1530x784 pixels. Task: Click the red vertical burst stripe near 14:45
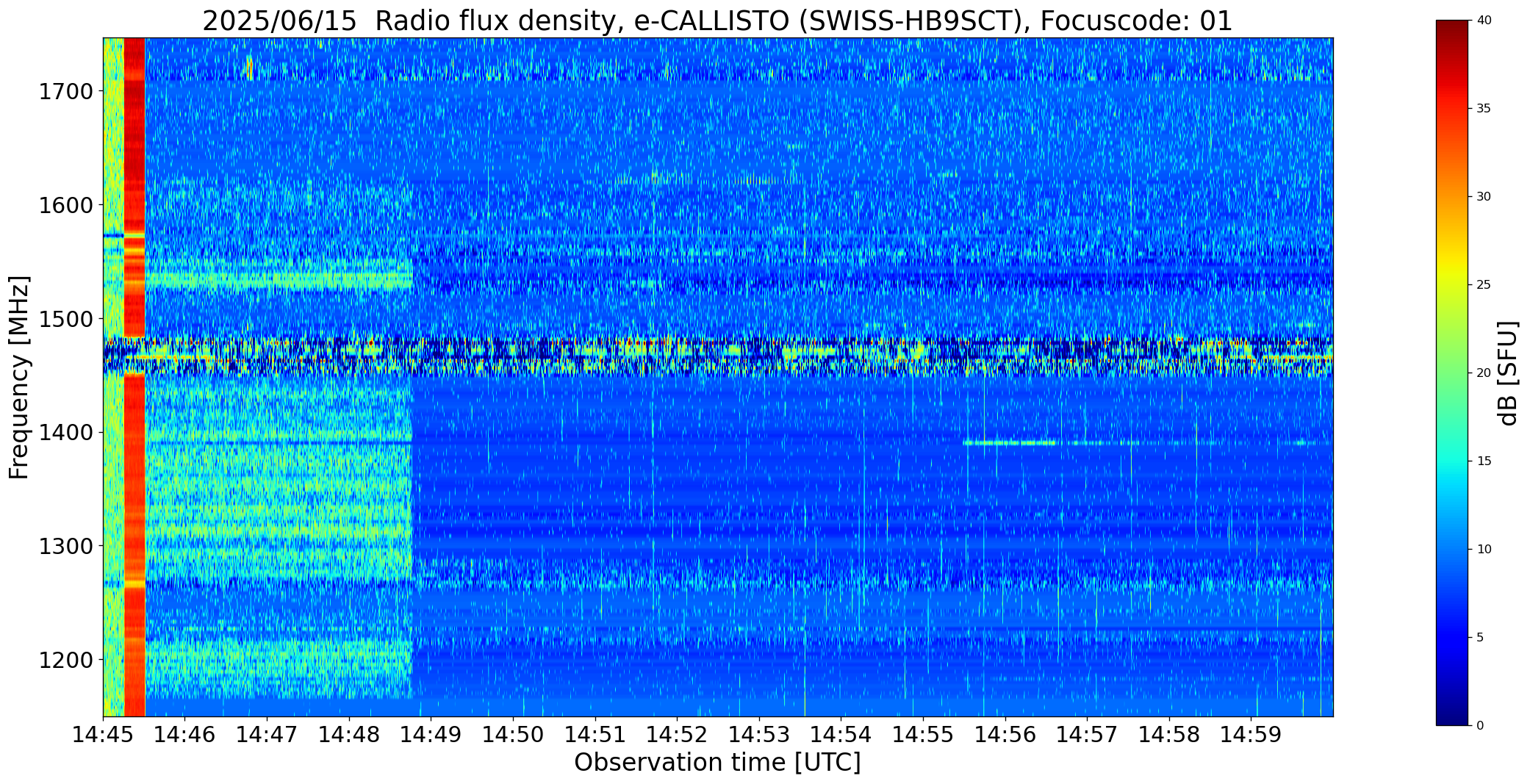134,377
